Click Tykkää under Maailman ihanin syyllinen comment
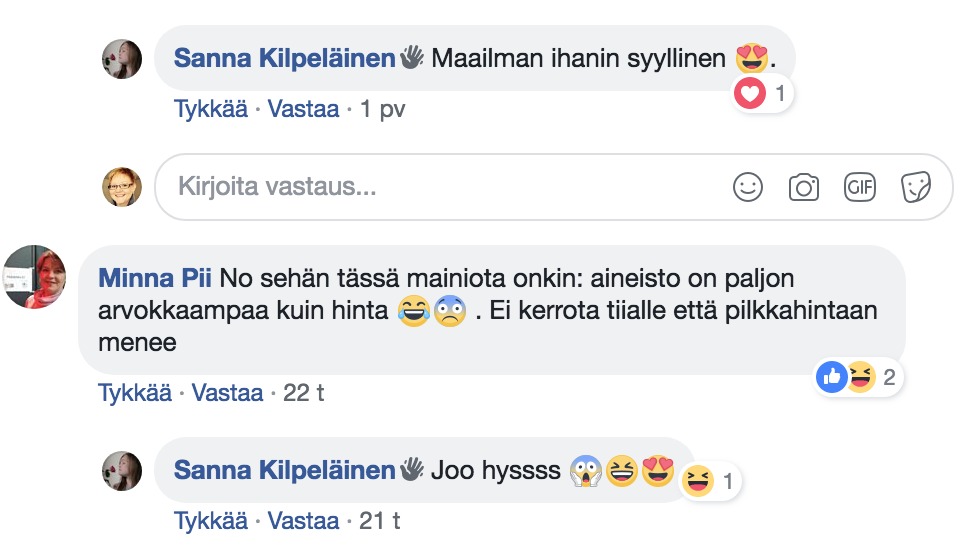 pos(211,109)
